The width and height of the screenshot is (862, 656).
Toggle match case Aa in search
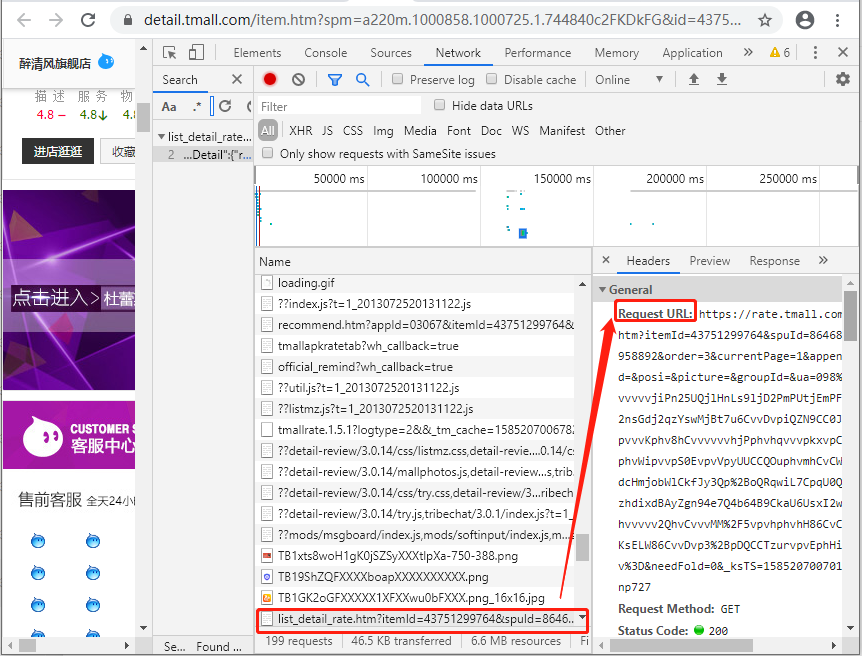(x=169, y=107)
